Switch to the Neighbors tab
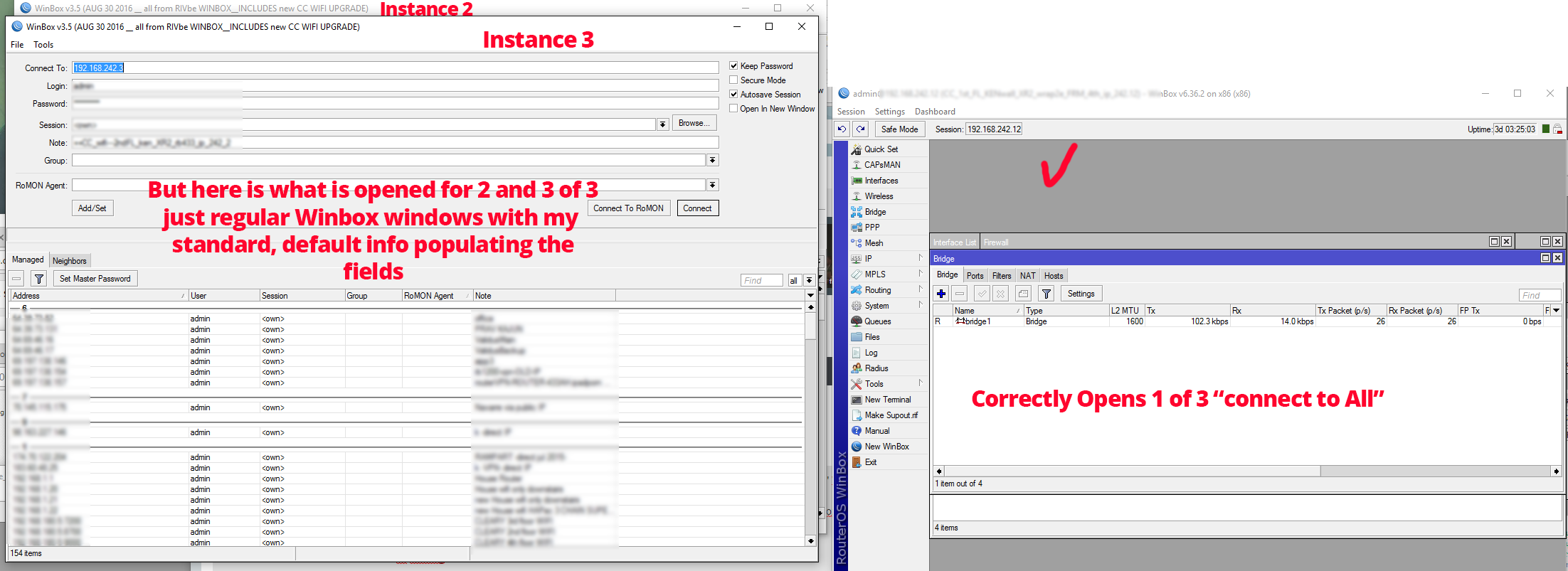The width and height of the screenshot is (1568, 571). coord(70,261)
